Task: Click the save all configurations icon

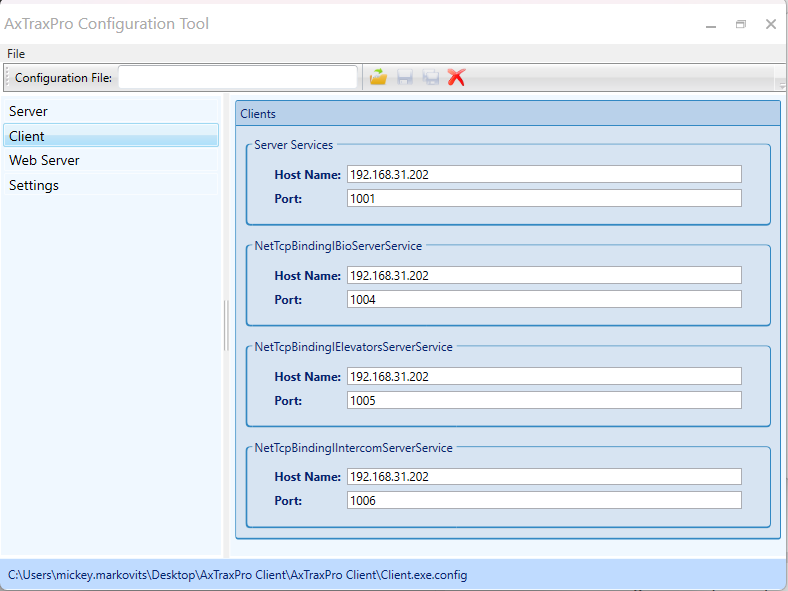Action: pyautogui.click(x=431, y=77)
